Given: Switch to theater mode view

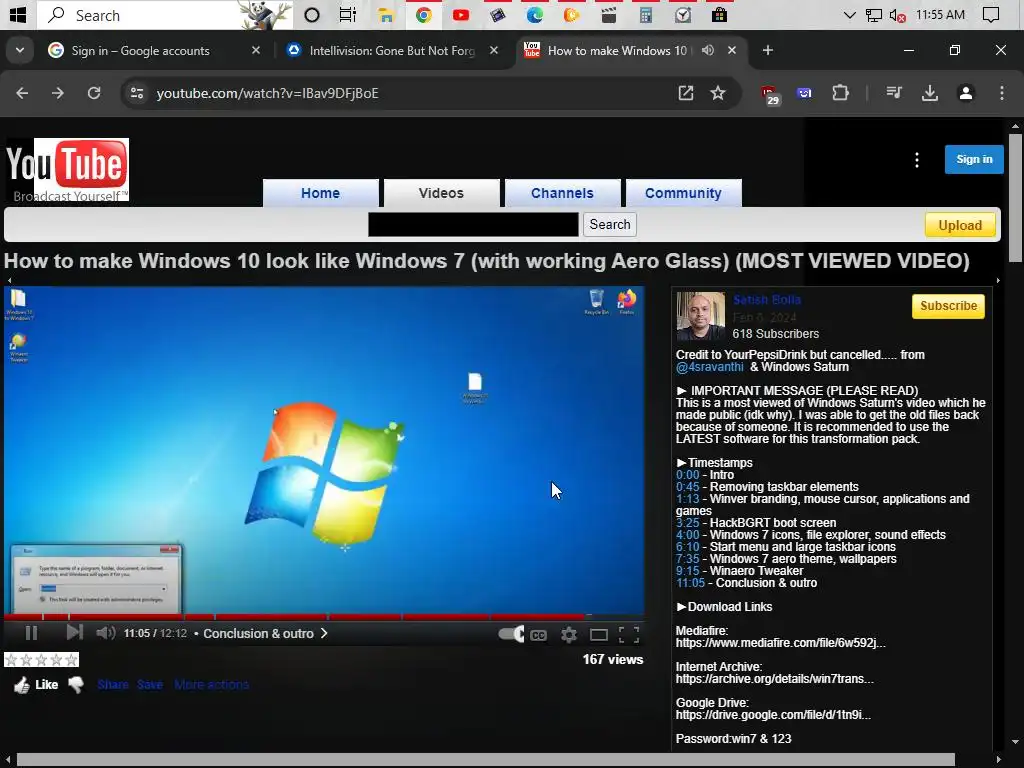Looking at the screenshot, I should [599, 635].
